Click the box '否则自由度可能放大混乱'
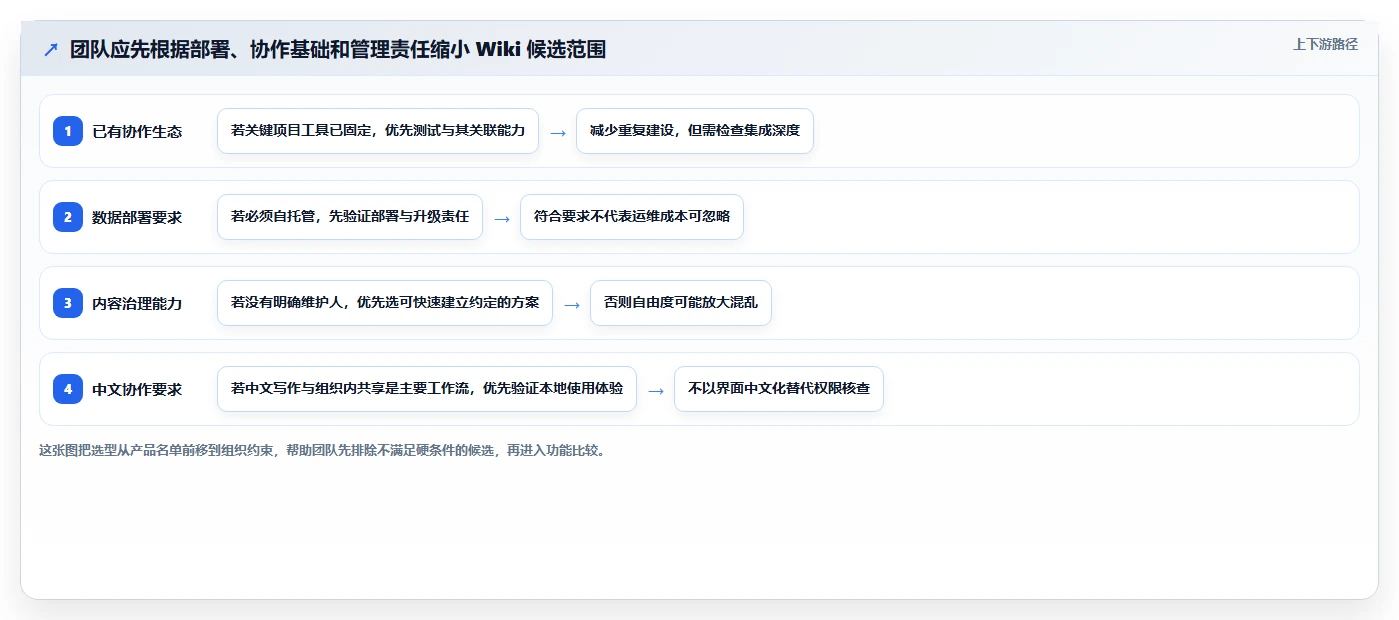 (x=681, y=303)
